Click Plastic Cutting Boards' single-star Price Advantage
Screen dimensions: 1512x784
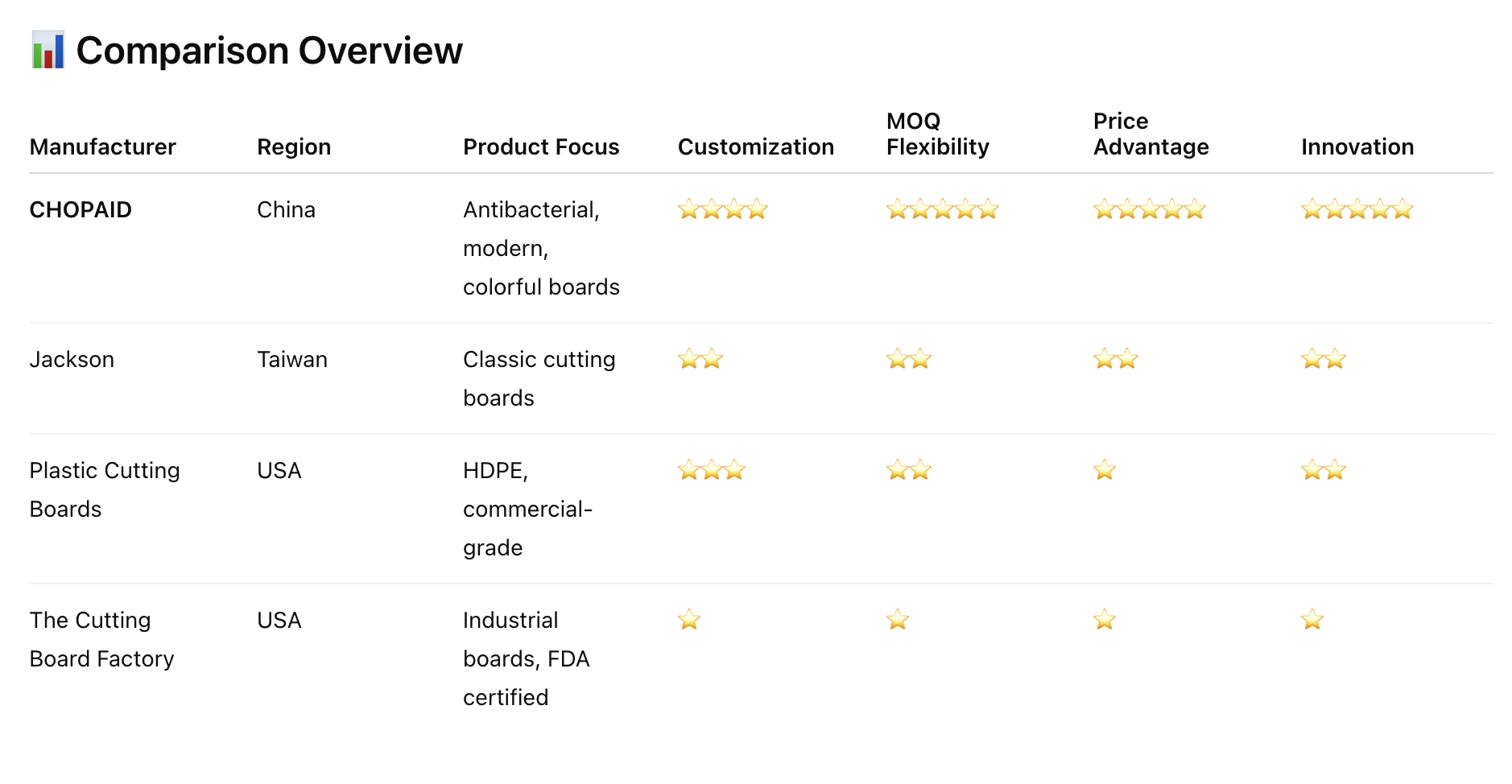pyautogui.click(x=1105, y=470)
